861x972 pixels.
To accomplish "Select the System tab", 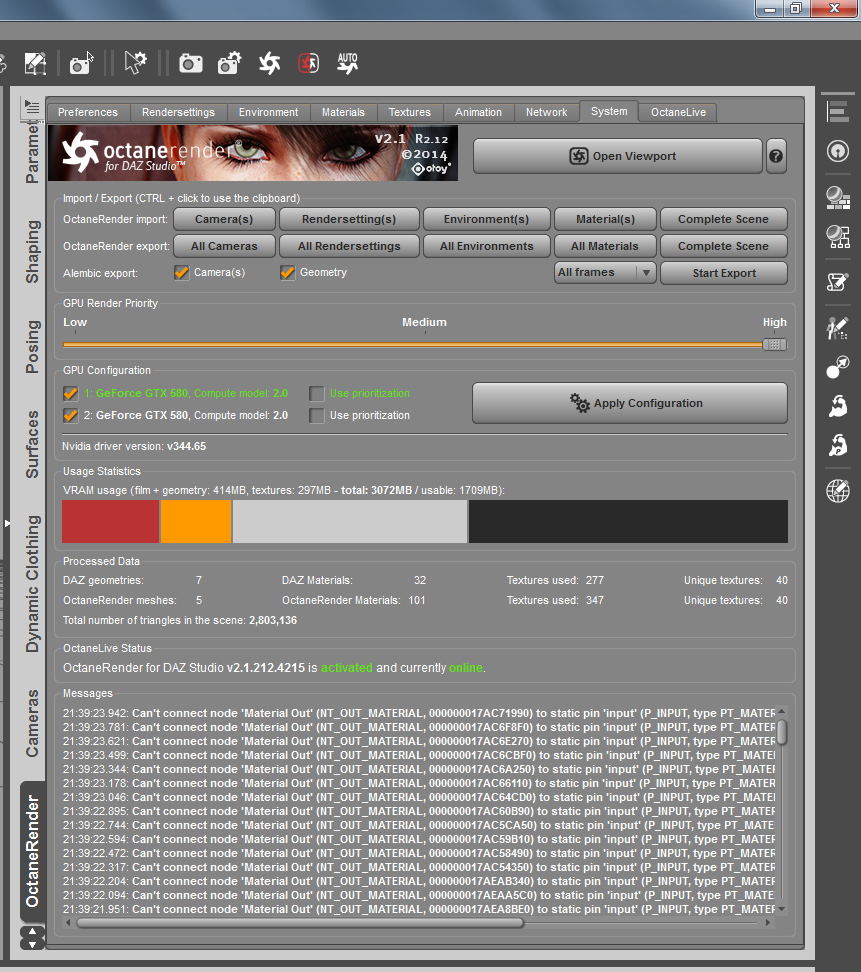I will (609, 111).
